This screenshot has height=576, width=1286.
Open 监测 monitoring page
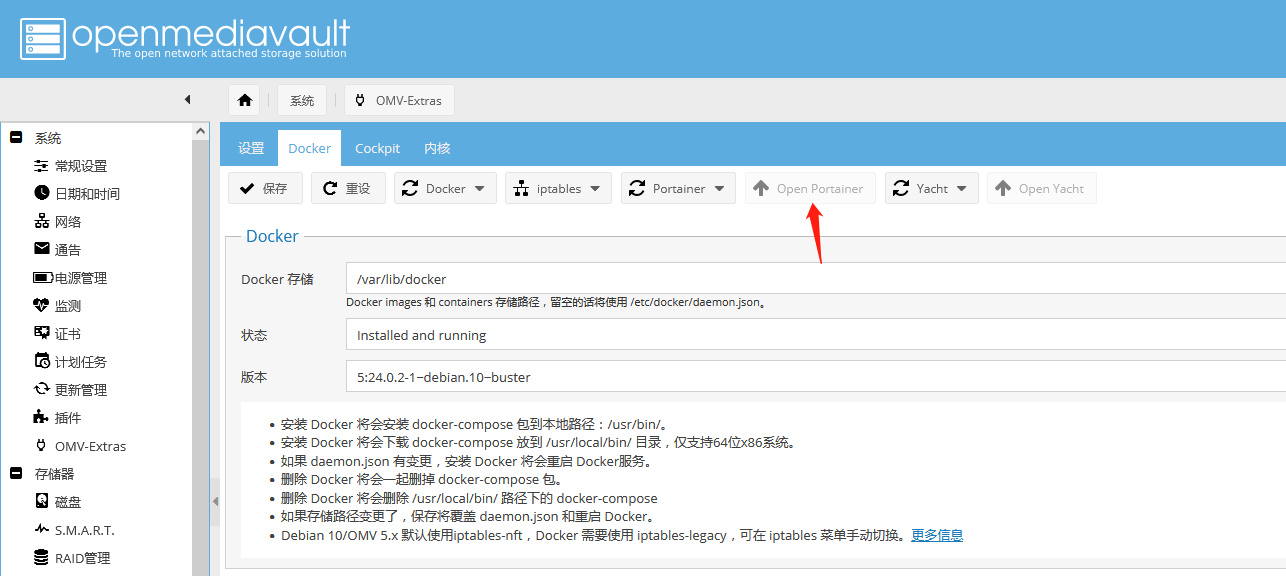pos(68,306)
